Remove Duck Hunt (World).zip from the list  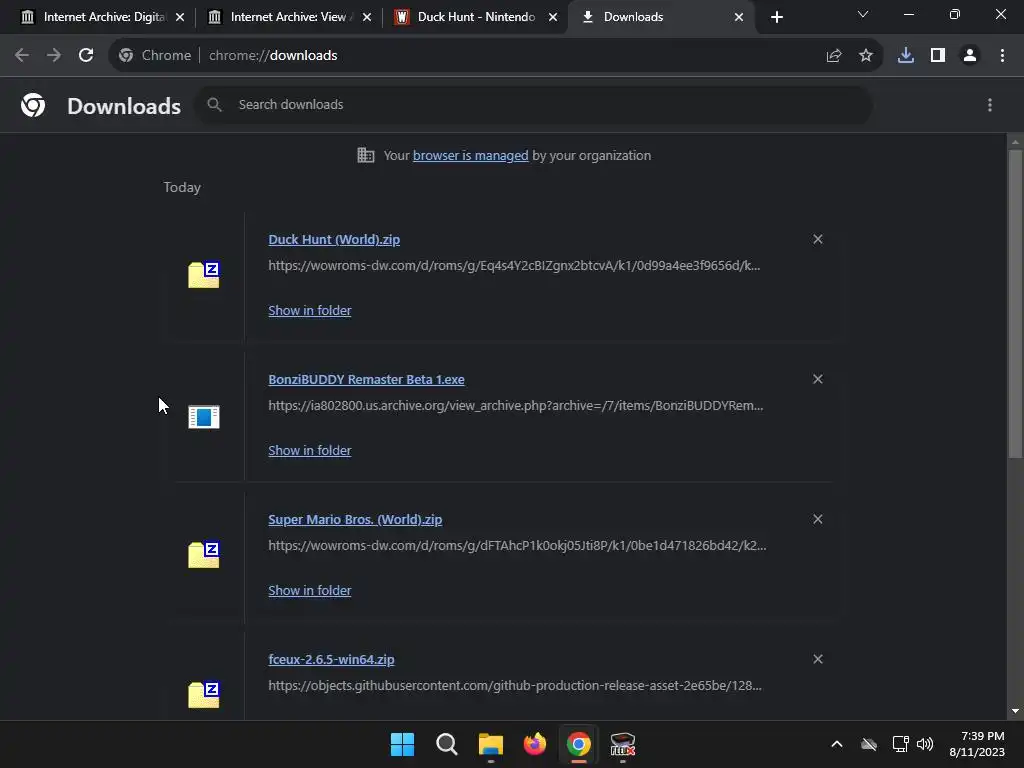[818, 240]
